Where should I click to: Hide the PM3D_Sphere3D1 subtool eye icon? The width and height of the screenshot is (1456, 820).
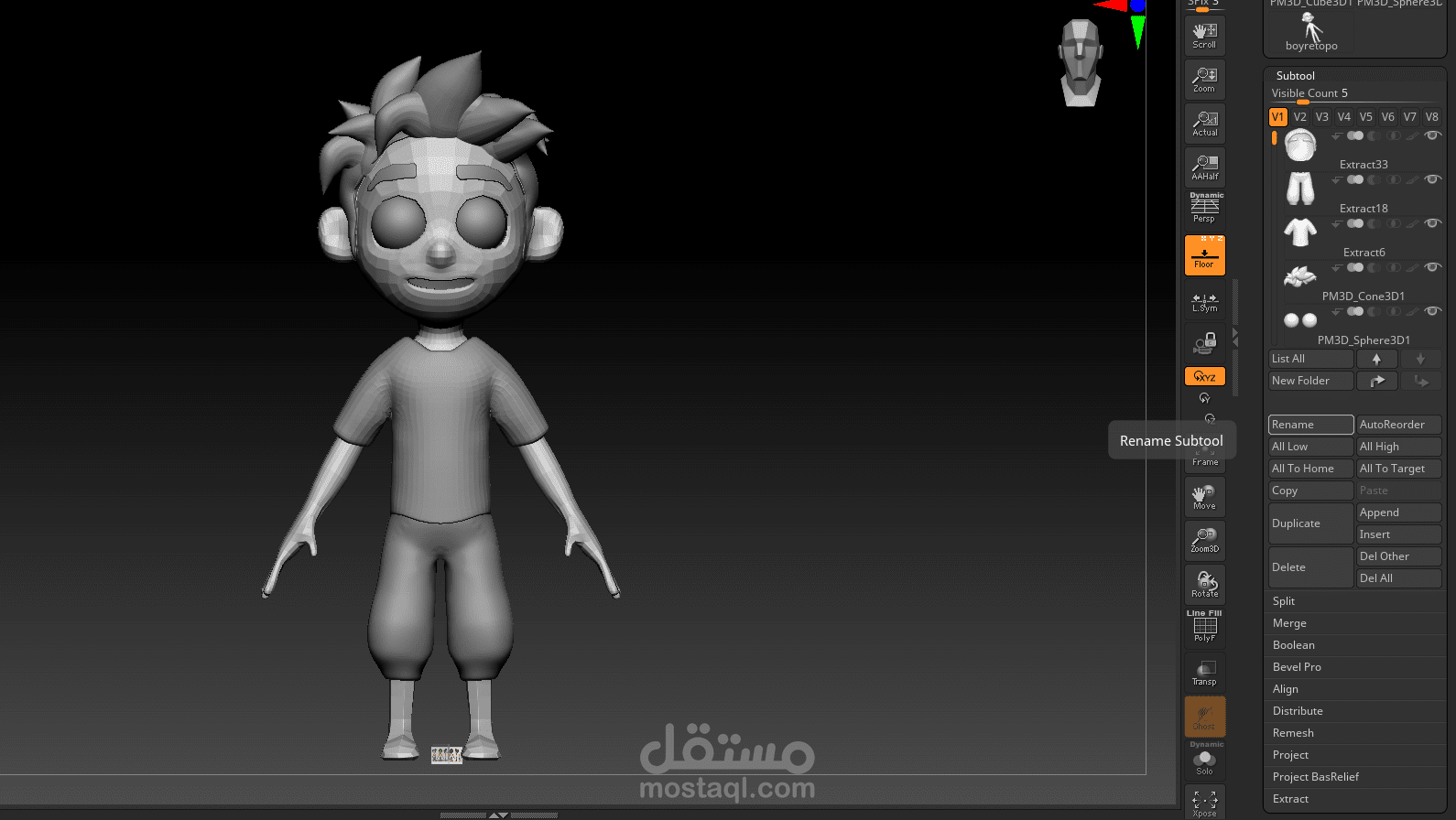click(x=1433, y=311)
